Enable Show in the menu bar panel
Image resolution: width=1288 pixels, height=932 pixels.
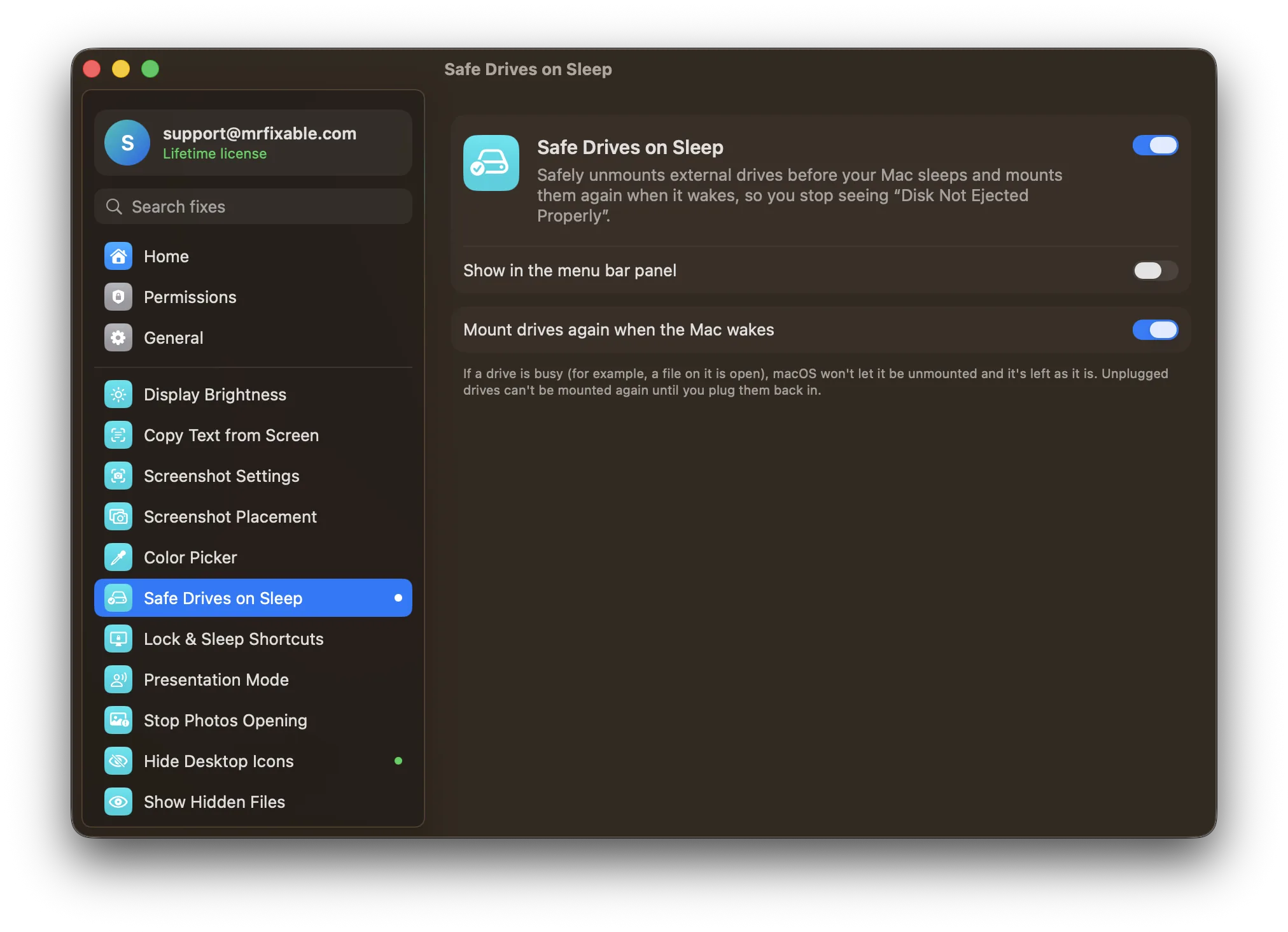(x=1155, y=271)
